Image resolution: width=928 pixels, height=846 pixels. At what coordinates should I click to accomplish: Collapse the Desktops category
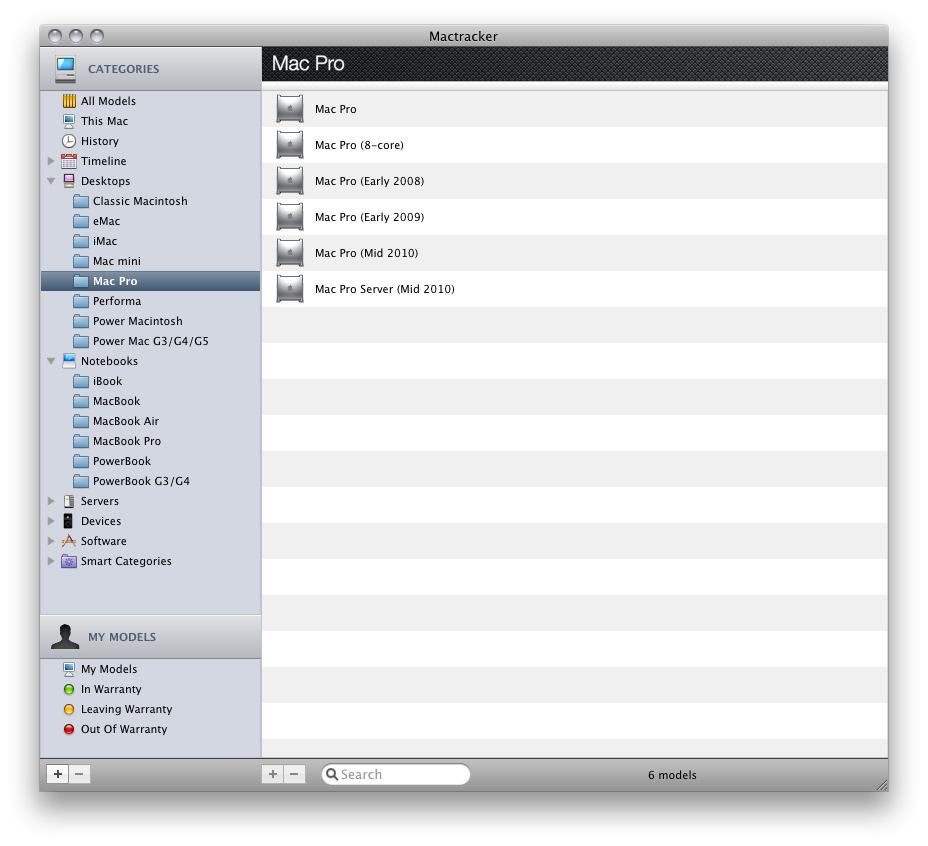51,181
